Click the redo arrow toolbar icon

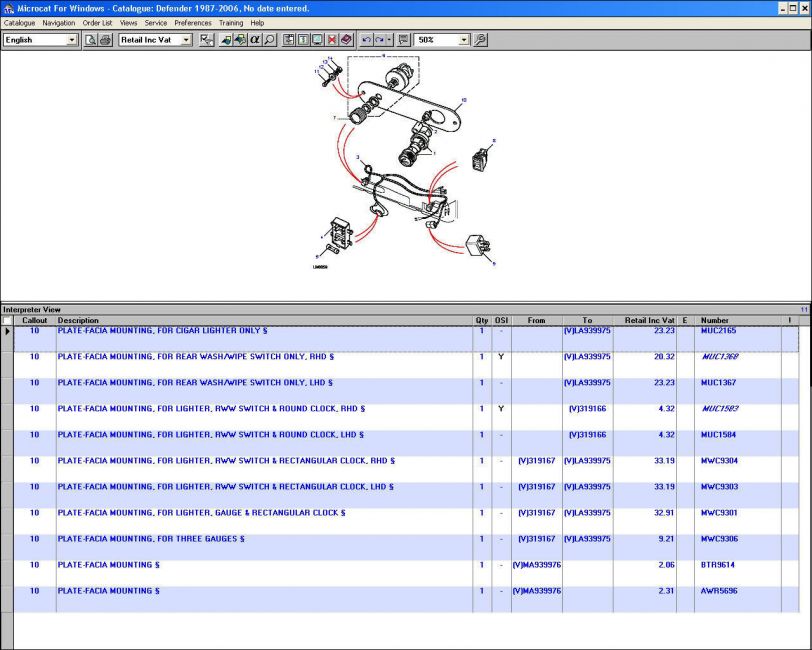[x=380, y=40]
